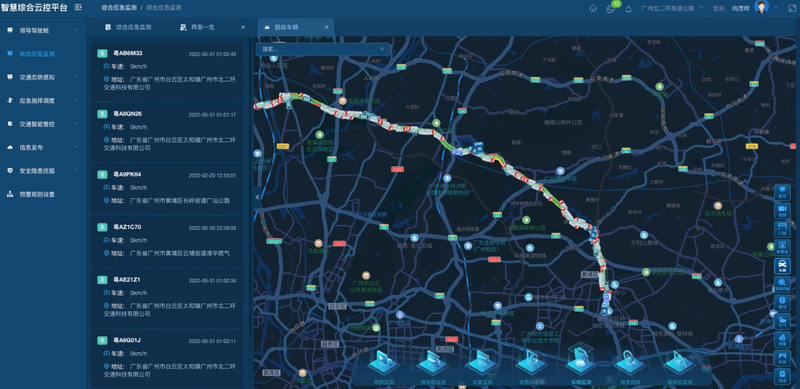Open the 隐患排查 magnifier icon in bottom dock

pos(630,364)
